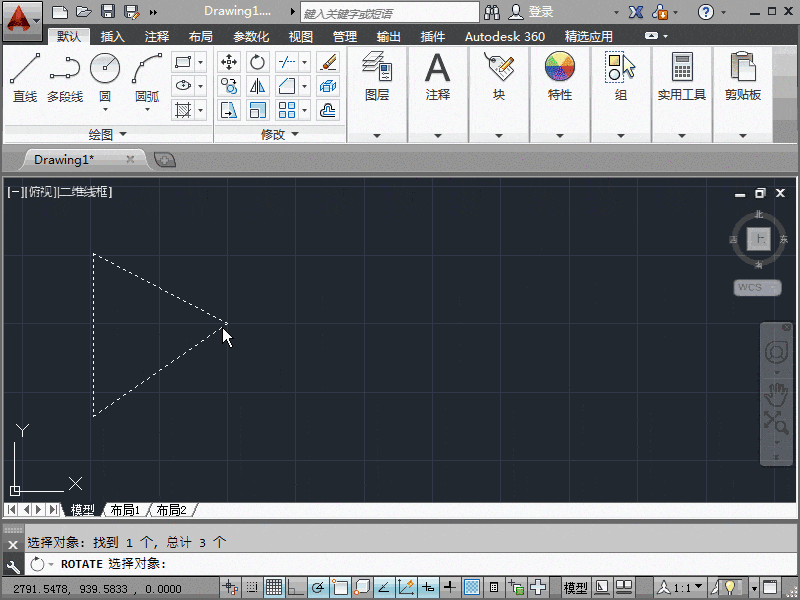Select the 直线 (Line) drawing tool
The image size is (800, 600).
click(24, 70)
